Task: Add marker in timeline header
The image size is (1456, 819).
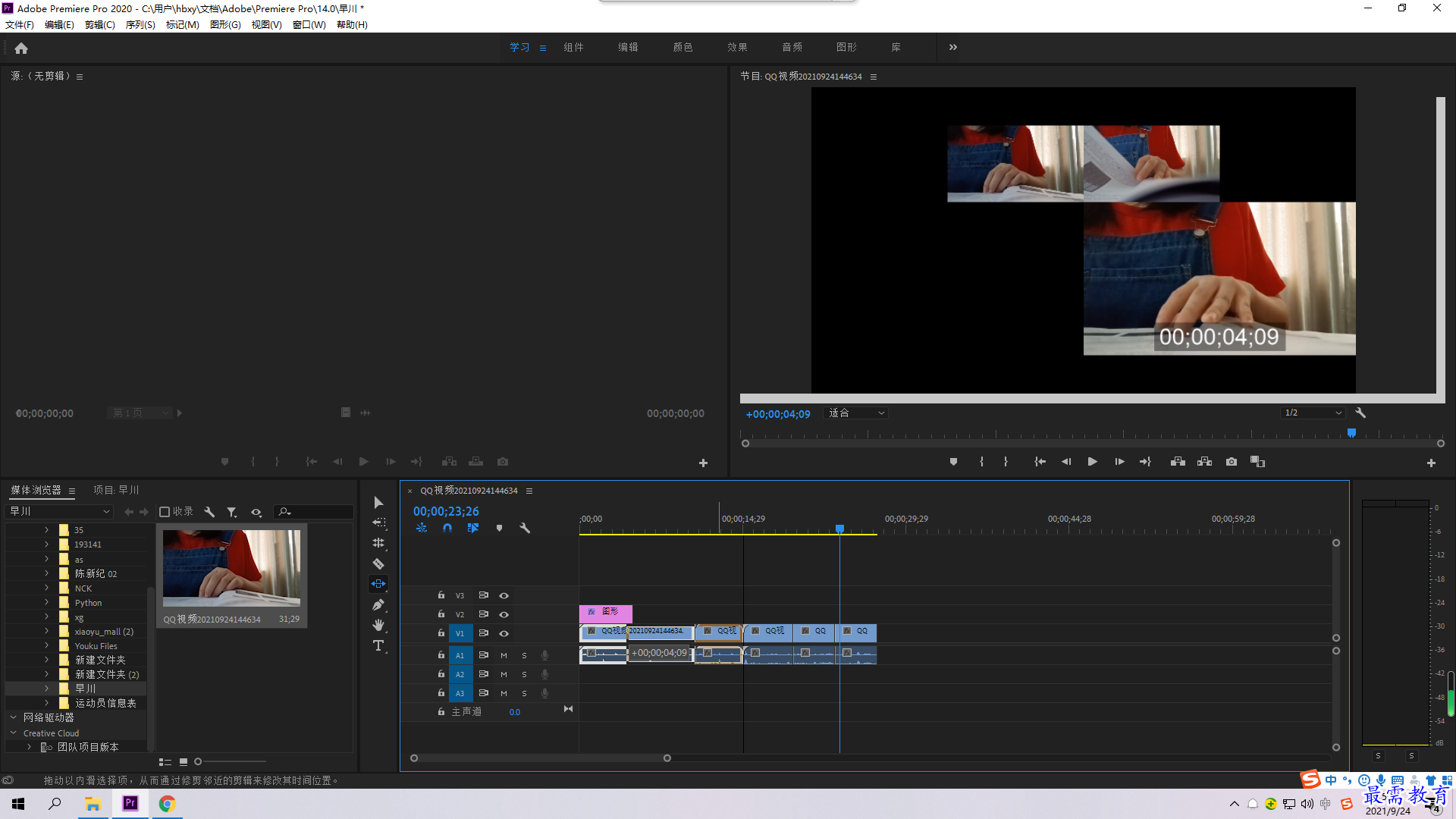Action: [499, 528]
